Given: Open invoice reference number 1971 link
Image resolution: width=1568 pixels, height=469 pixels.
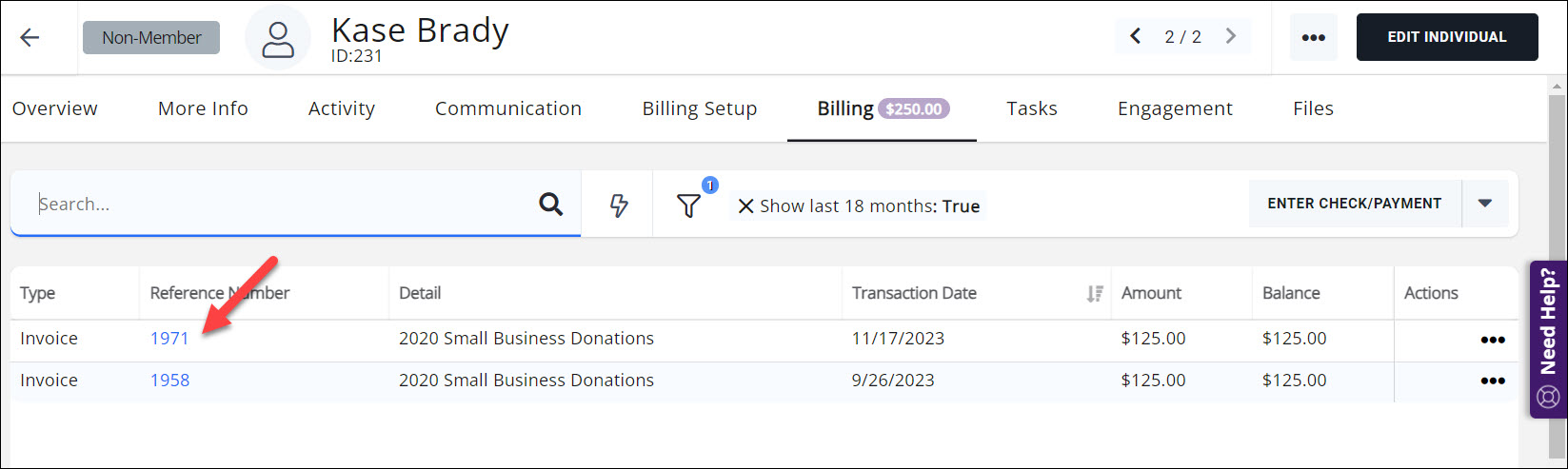Looking at the screenshot, I should pos(169,339).
